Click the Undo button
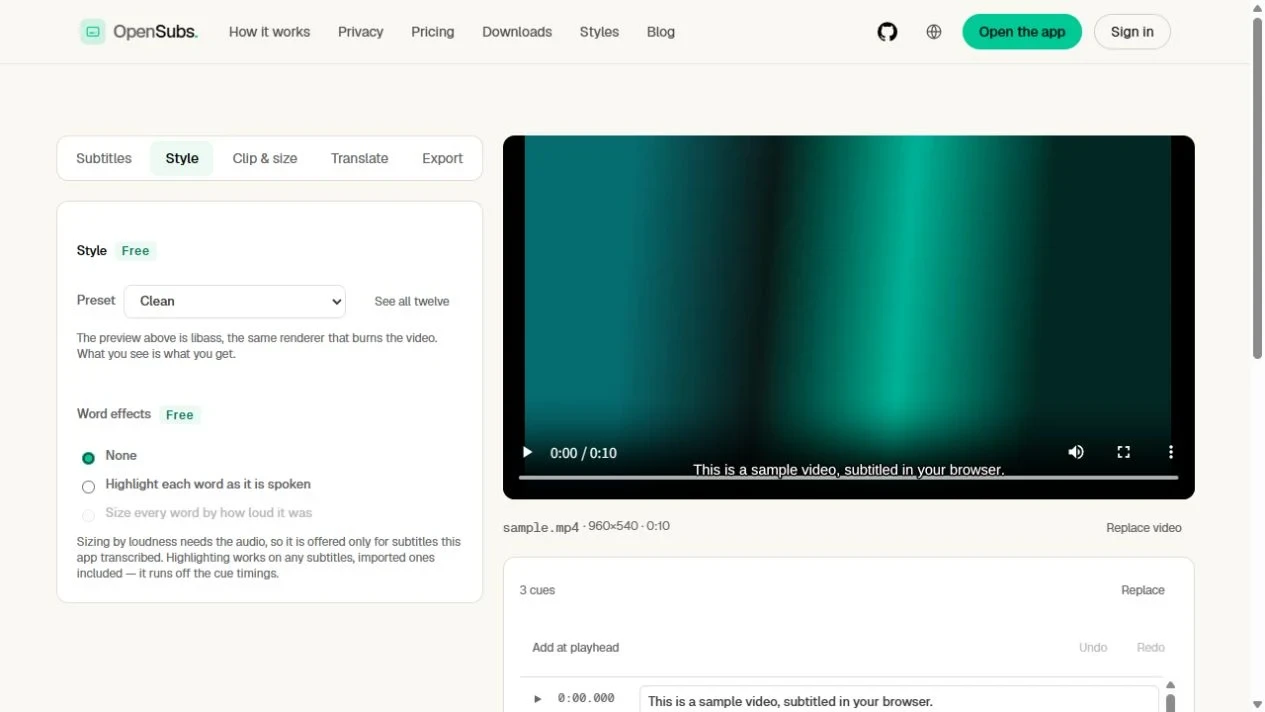This screenshot has width=1265, height=712. pos(1093,648)
